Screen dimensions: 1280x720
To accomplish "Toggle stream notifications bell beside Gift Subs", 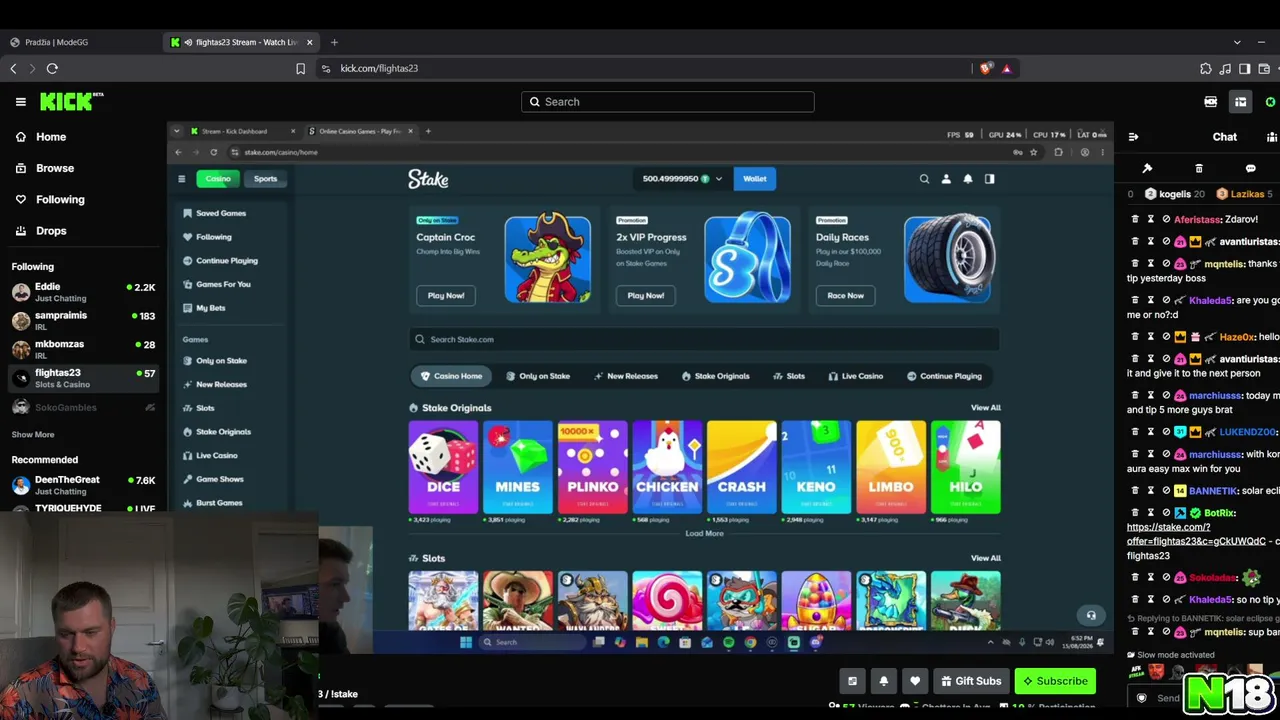I will [x=883, y=681].
